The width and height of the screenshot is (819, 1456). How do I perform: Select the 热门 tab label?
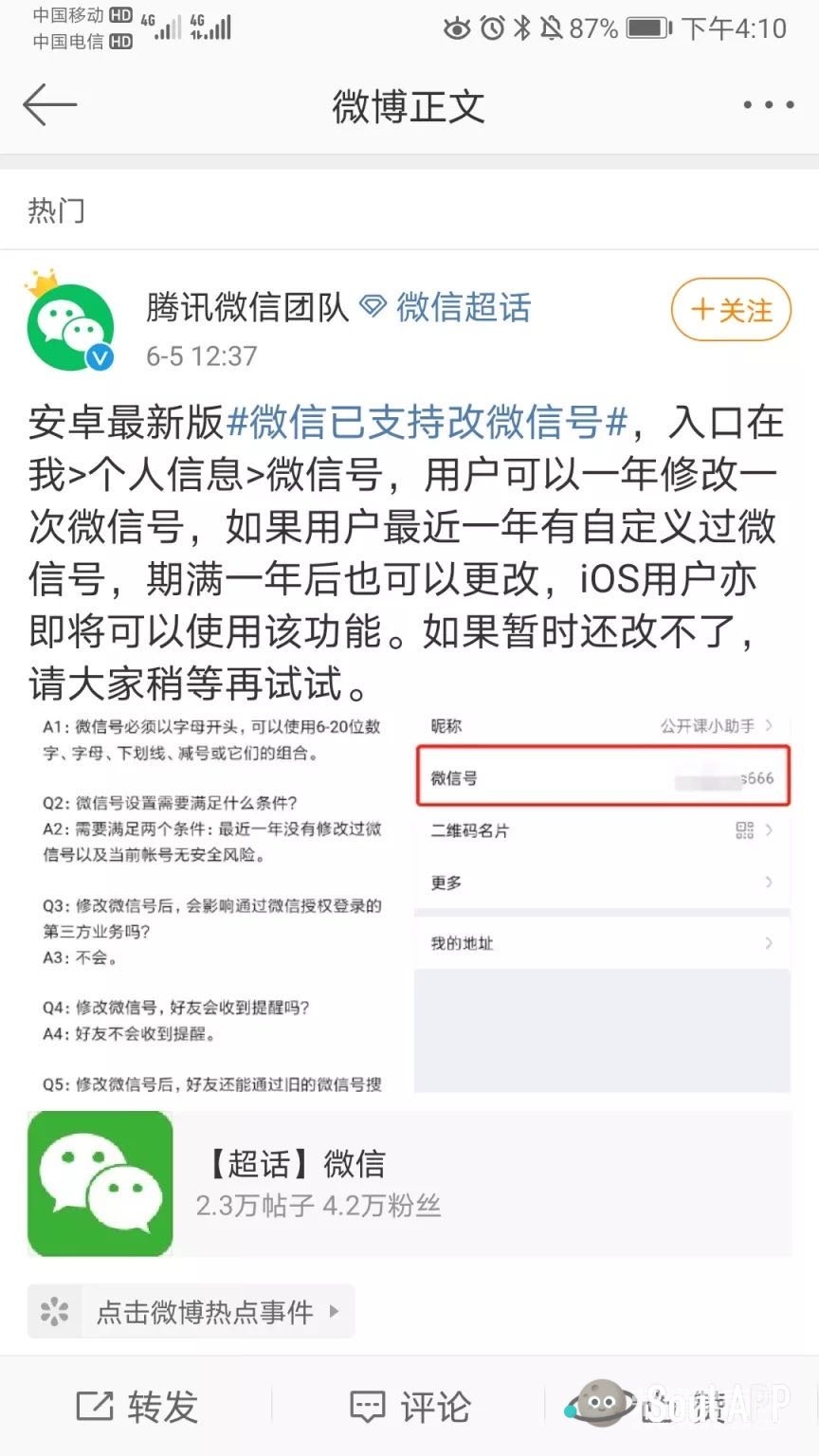56,210
